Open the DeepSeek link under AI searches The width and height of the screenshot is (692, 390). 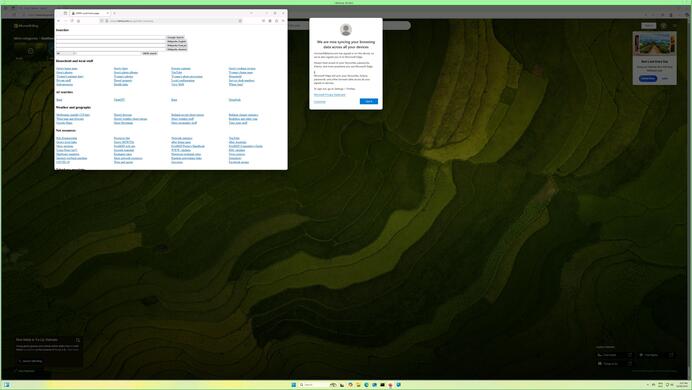[235, 100]
